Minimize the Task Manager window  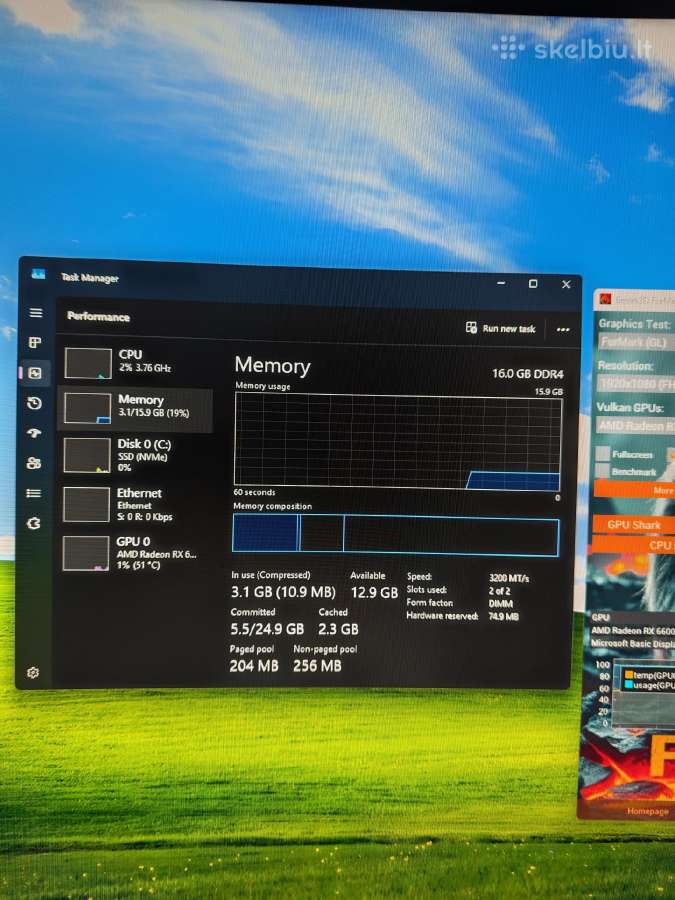click(x=501, y=283)
